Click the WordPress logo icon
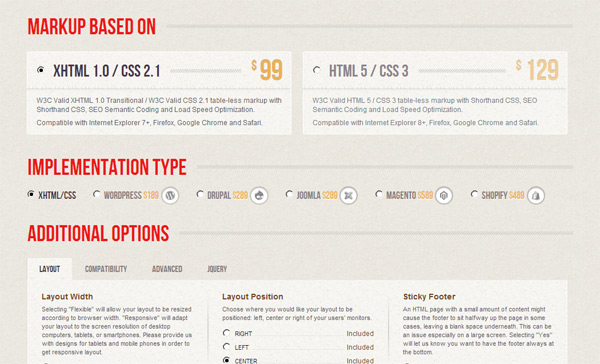Image resolution: width=600 pixels, height=364 pixels. (x=170, y=196)
